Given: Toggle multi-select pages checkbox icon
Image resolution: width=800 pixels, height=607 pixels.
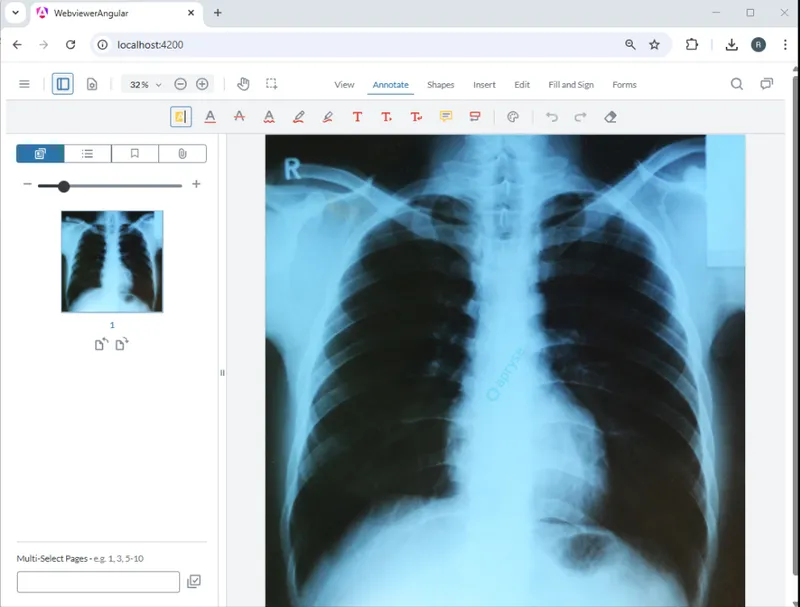Looking at the screenshot, I should (x=194, y=581).
